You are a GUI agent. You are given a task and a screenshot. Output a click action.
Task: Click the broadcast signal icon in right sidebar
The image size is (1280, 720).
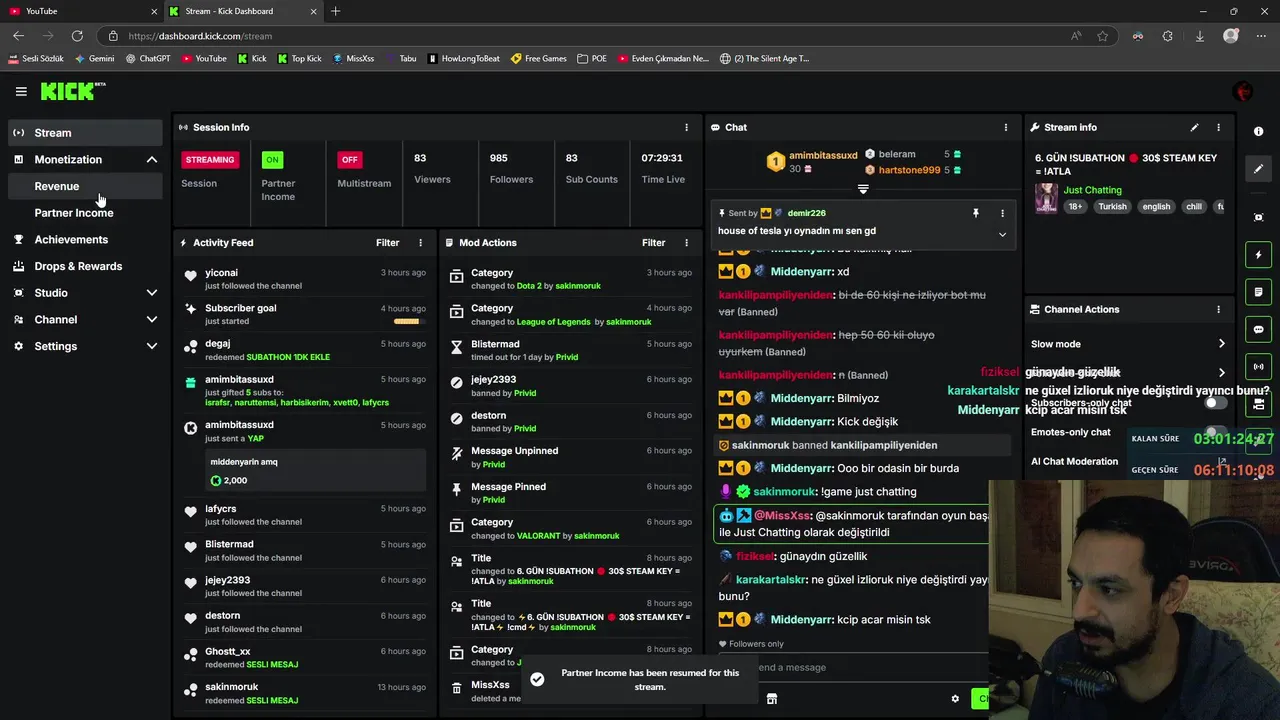click(1259, 366)
